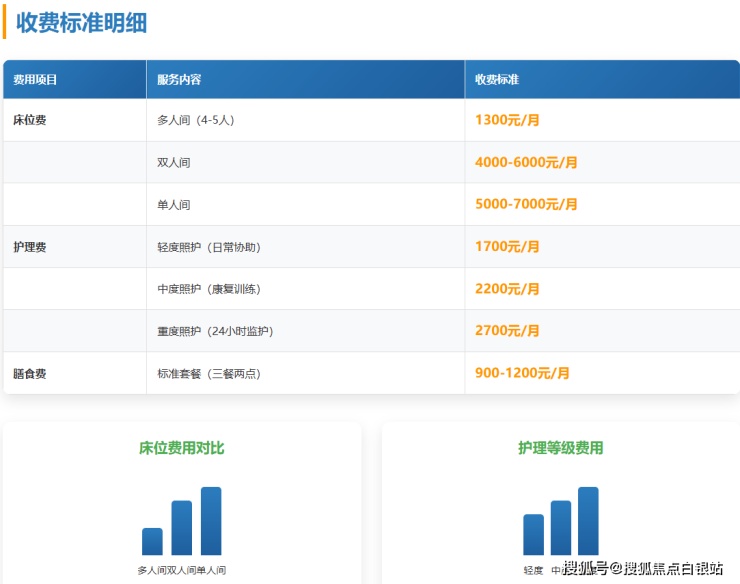This screenshot has height=584, width=740.
Task: Select the 费用项目 column header
Action: [36, 80]
